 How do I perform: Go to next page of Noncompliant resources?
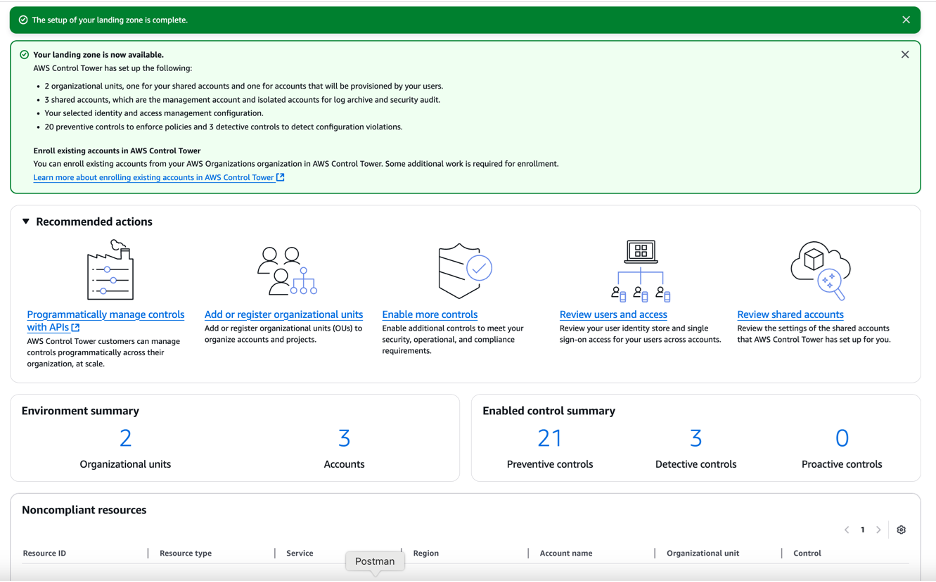(x=878, y=529)
